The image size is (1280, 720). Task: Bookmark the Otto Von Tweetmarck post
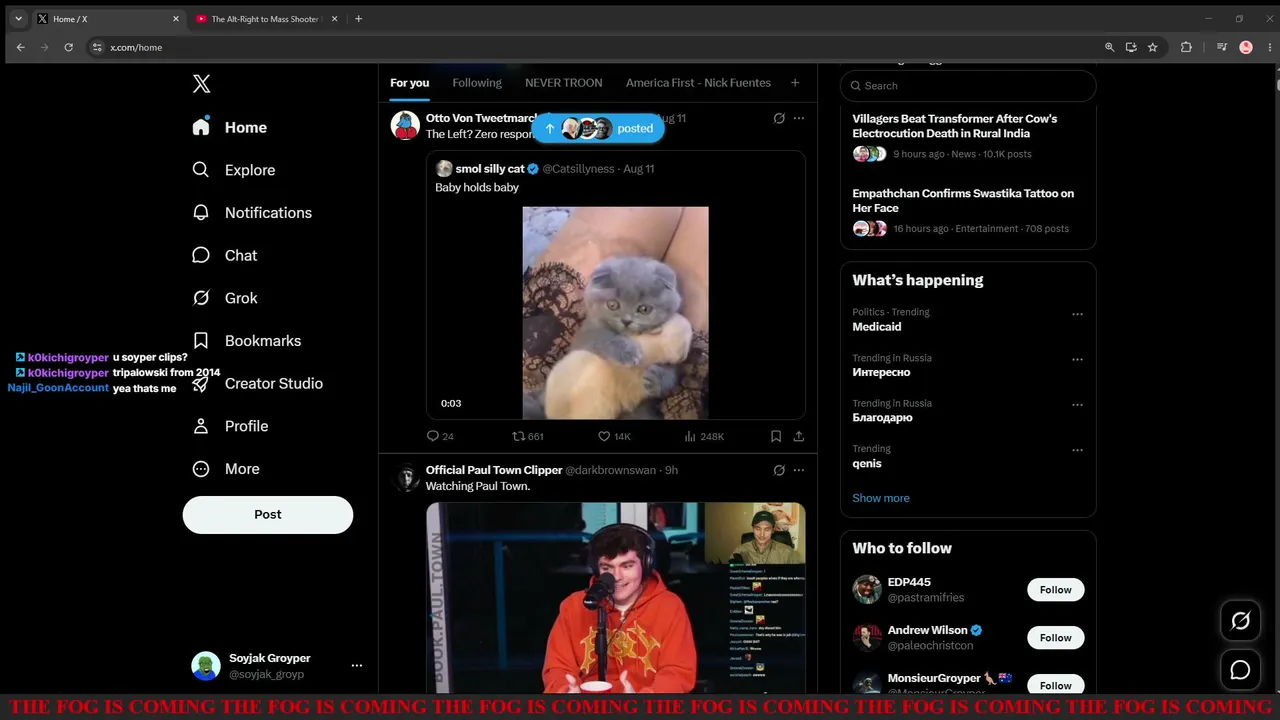click(x=776, y=436)
